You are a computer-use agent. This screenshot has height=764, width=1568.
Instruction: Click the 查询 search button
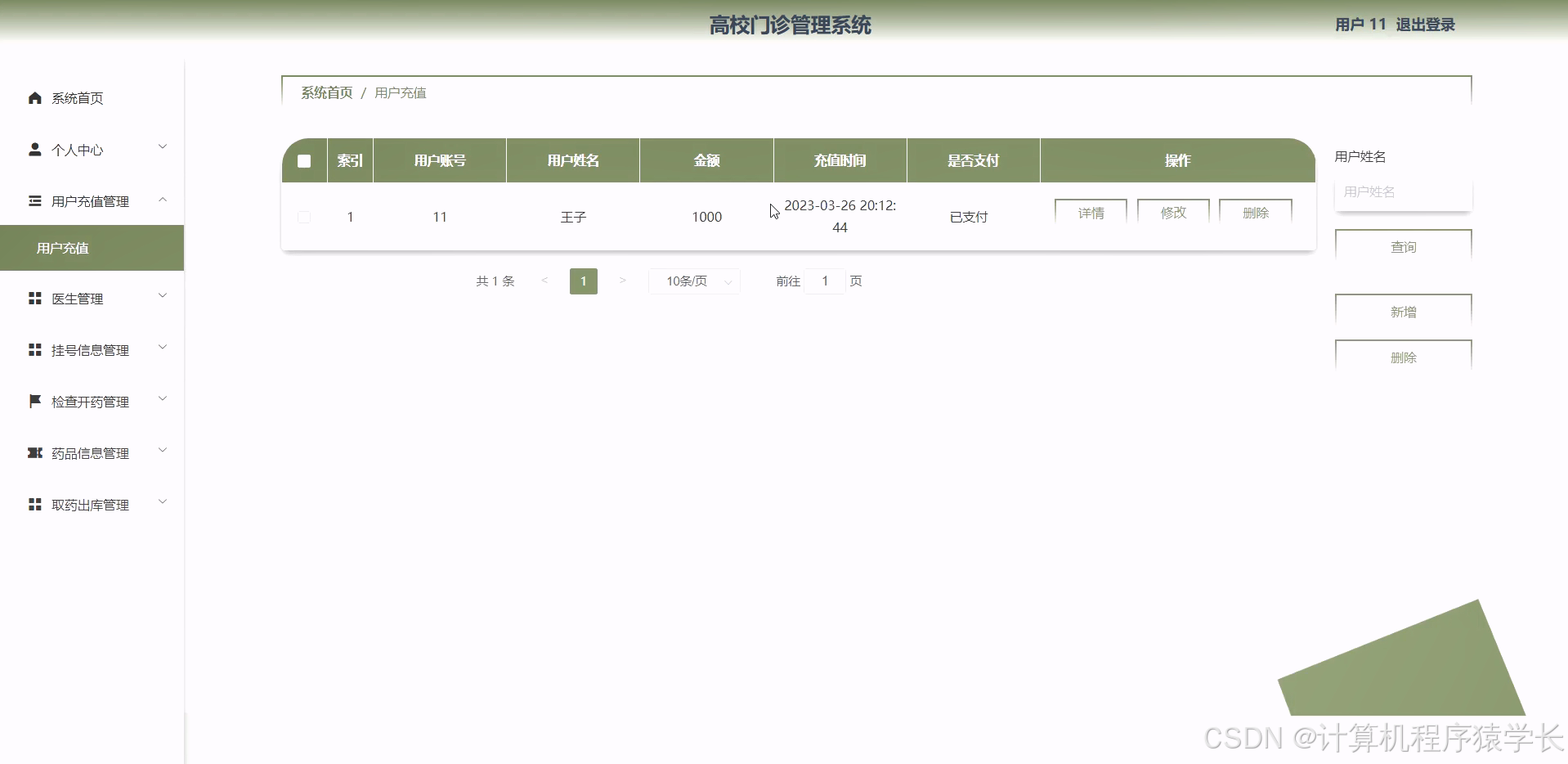click(x=1403, y=246)
